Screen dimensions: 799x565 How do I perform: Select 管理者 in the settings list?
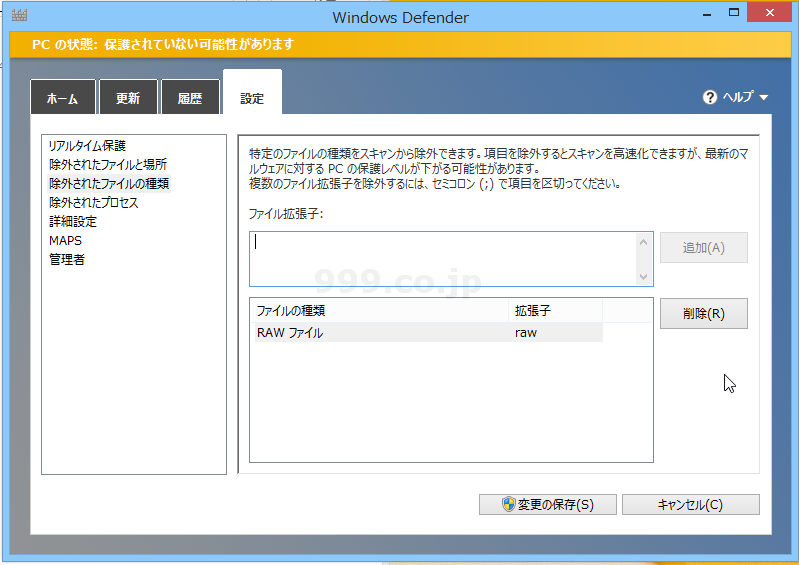click(x=67, y=259)
